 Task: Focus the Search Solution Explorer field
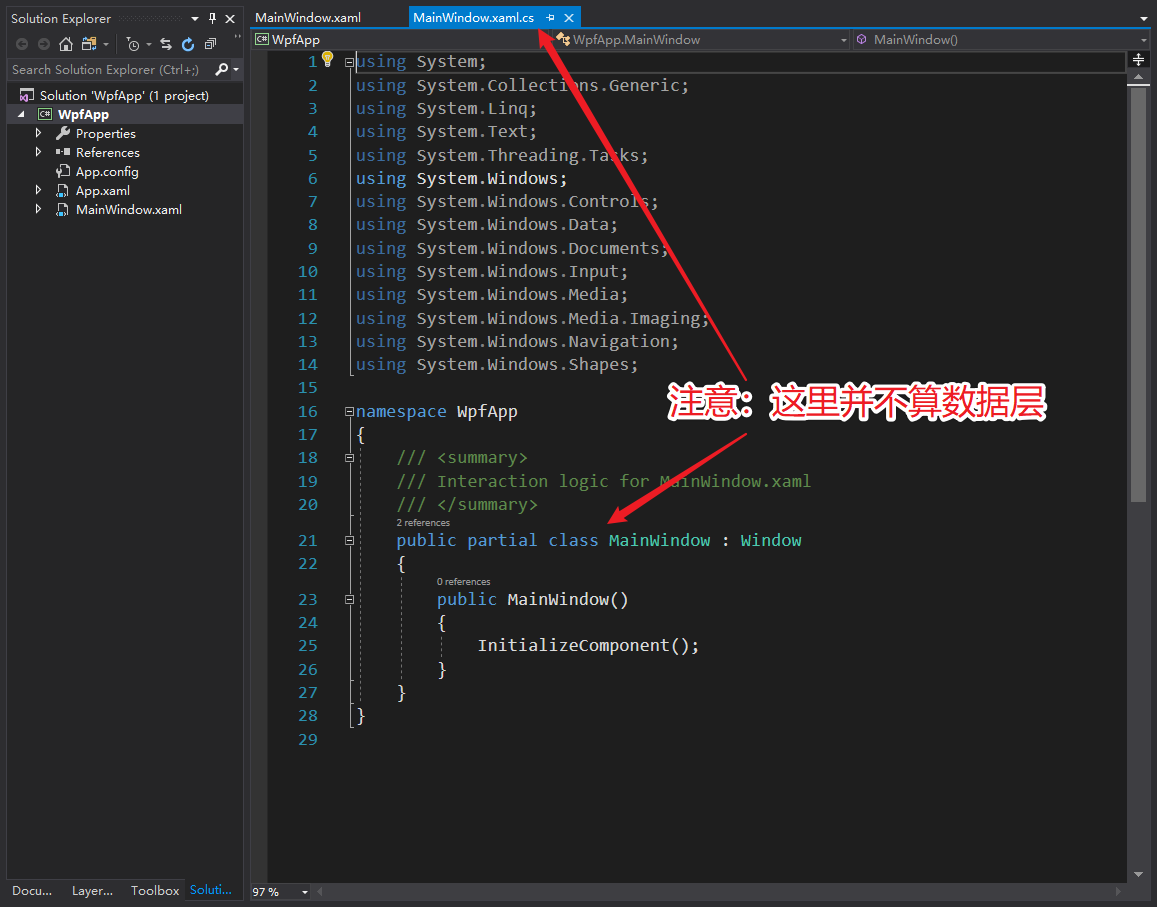(108, 69)
